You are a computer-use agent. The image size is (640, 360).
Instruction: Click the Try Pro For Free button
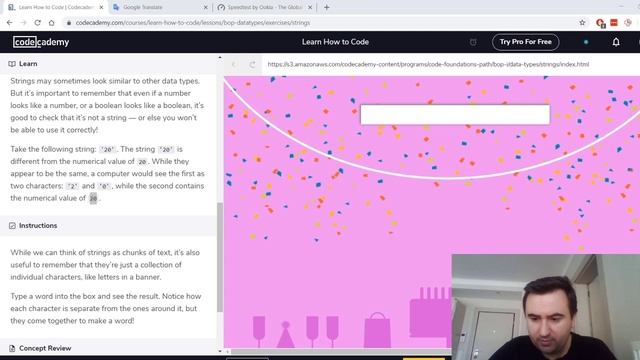pos(525,42)
